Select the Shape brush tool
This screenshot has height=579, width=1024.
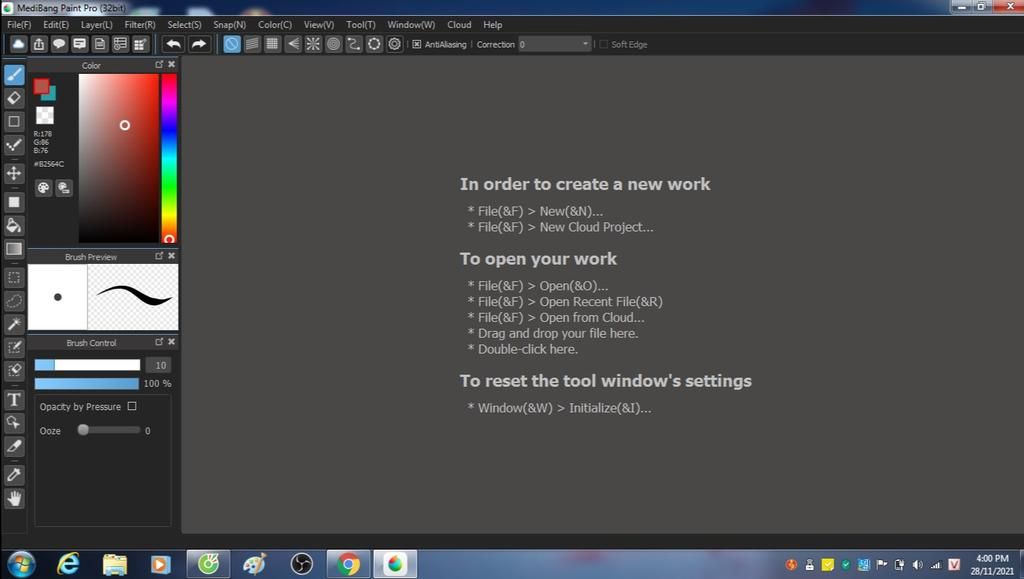[14, 121]
